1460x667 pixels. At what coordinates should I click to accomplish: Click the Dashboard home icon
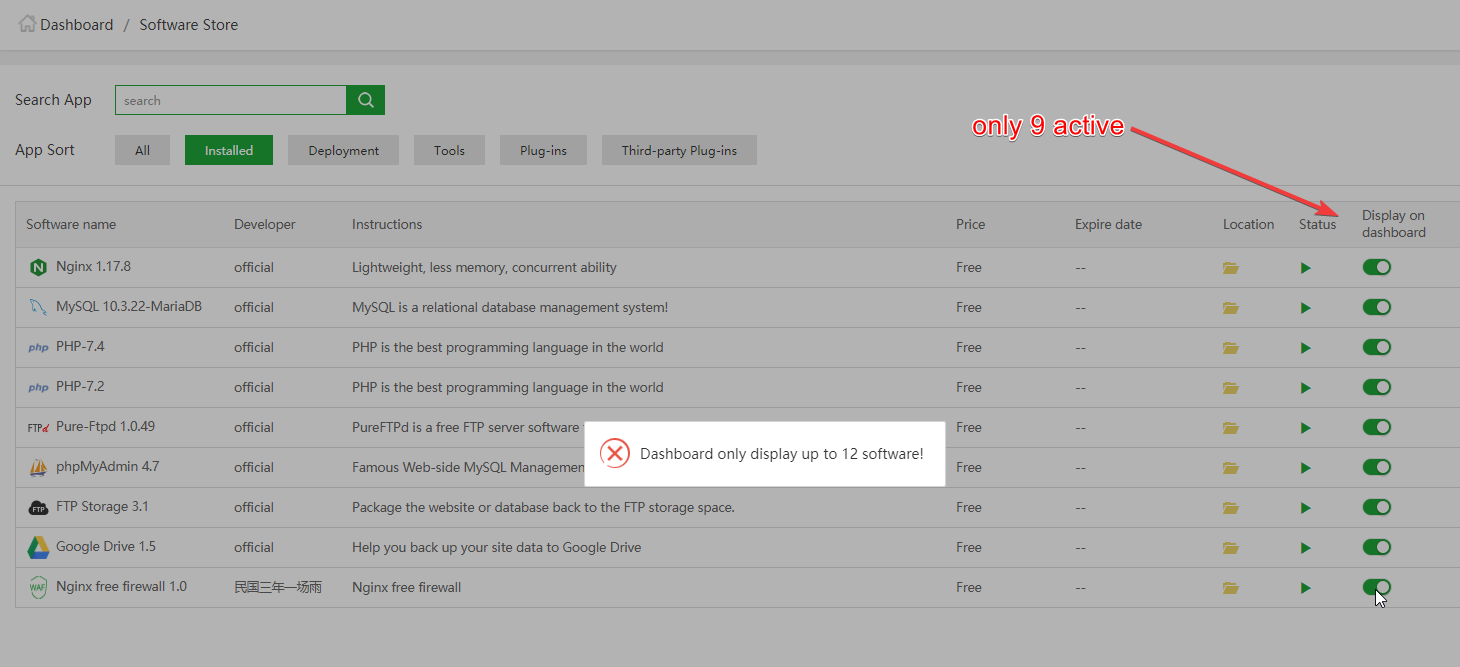(28, 23)
